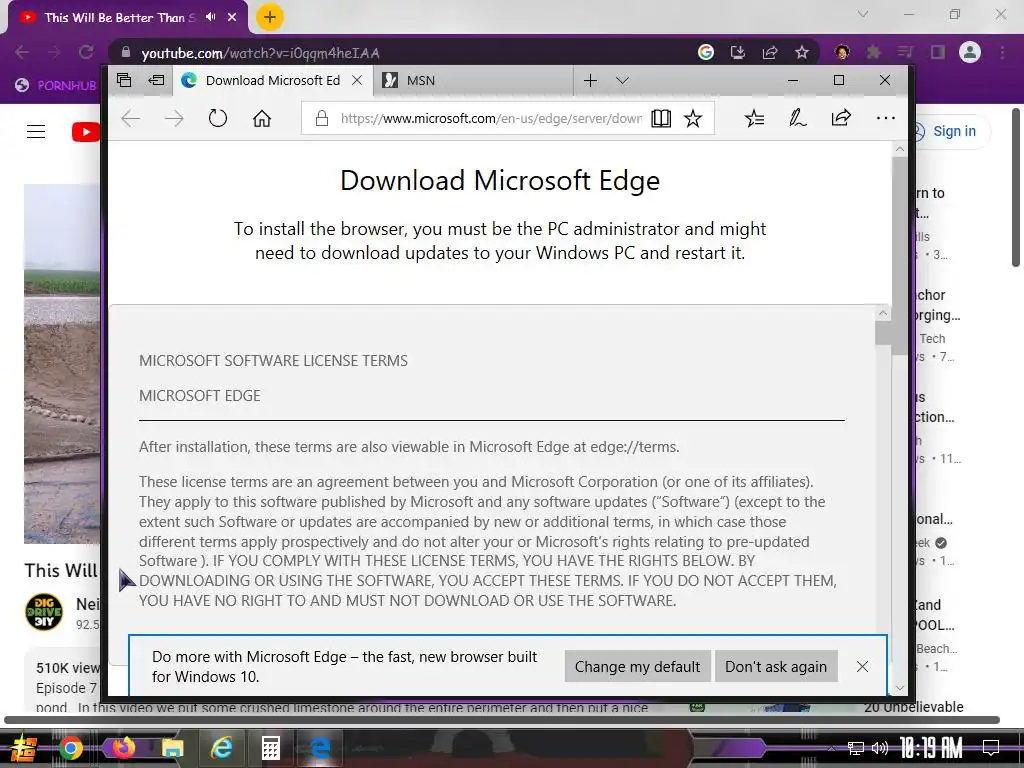Click Google icon in Chrome address bar
Screen dimensions: 1024x768
(706, 52)
